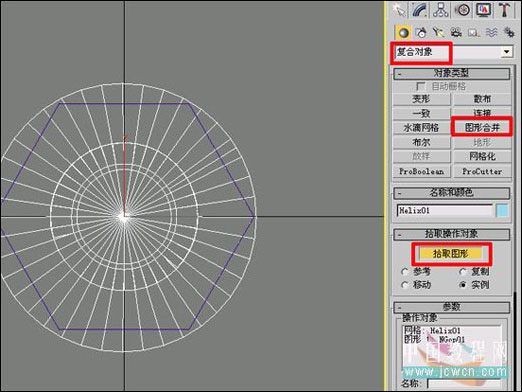Open the Modify command panel tab

(420, 10)
